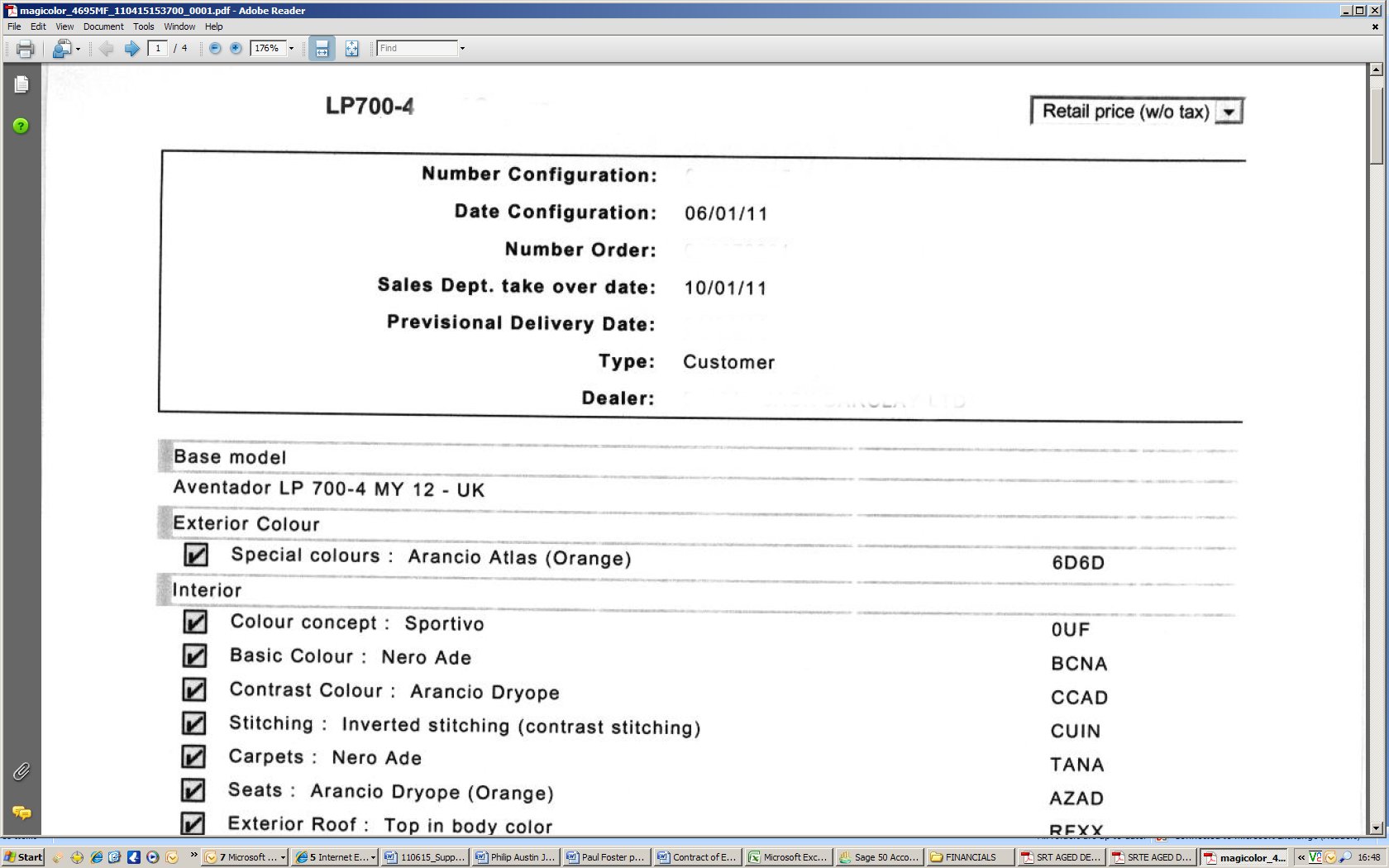Go to previous page with left arrow

[x=106, y=49]
